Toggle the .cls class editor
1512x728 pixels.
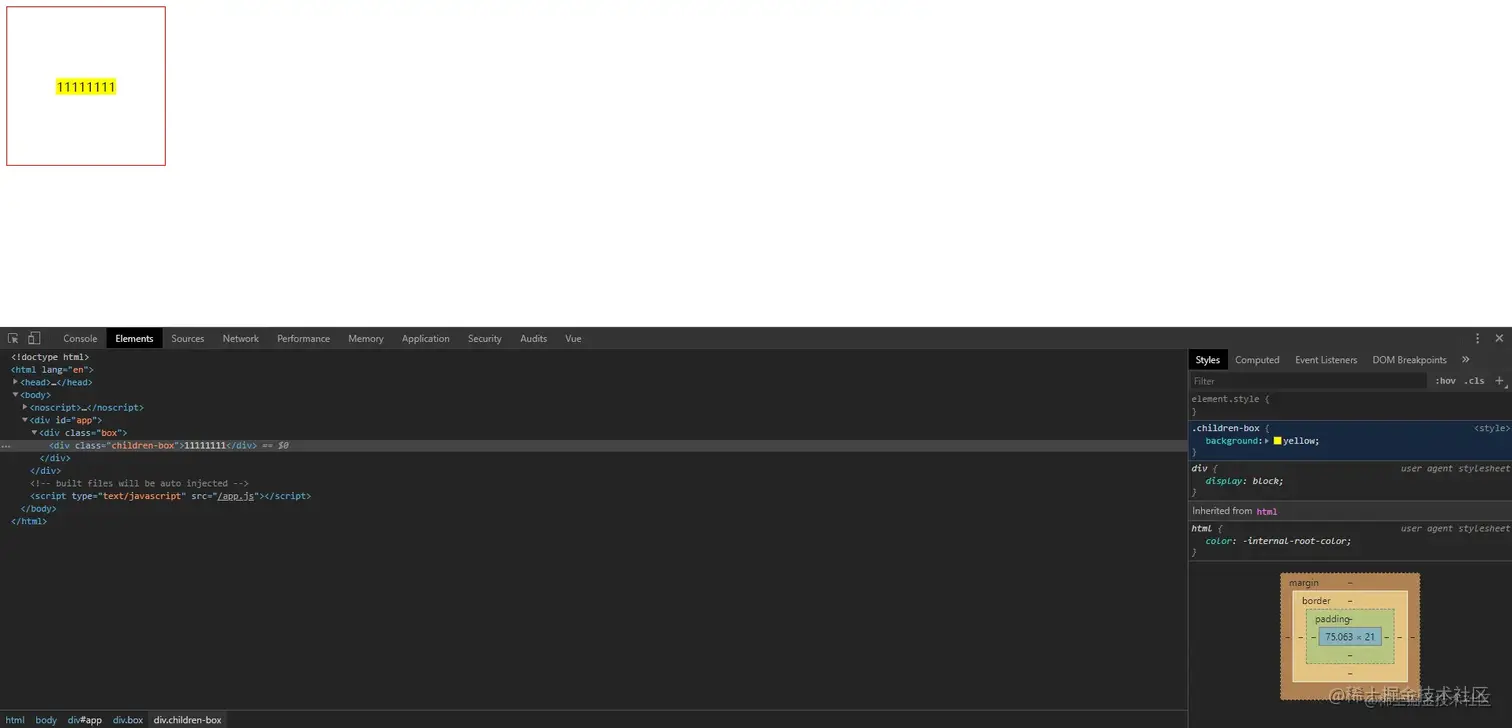point(1475,381)
